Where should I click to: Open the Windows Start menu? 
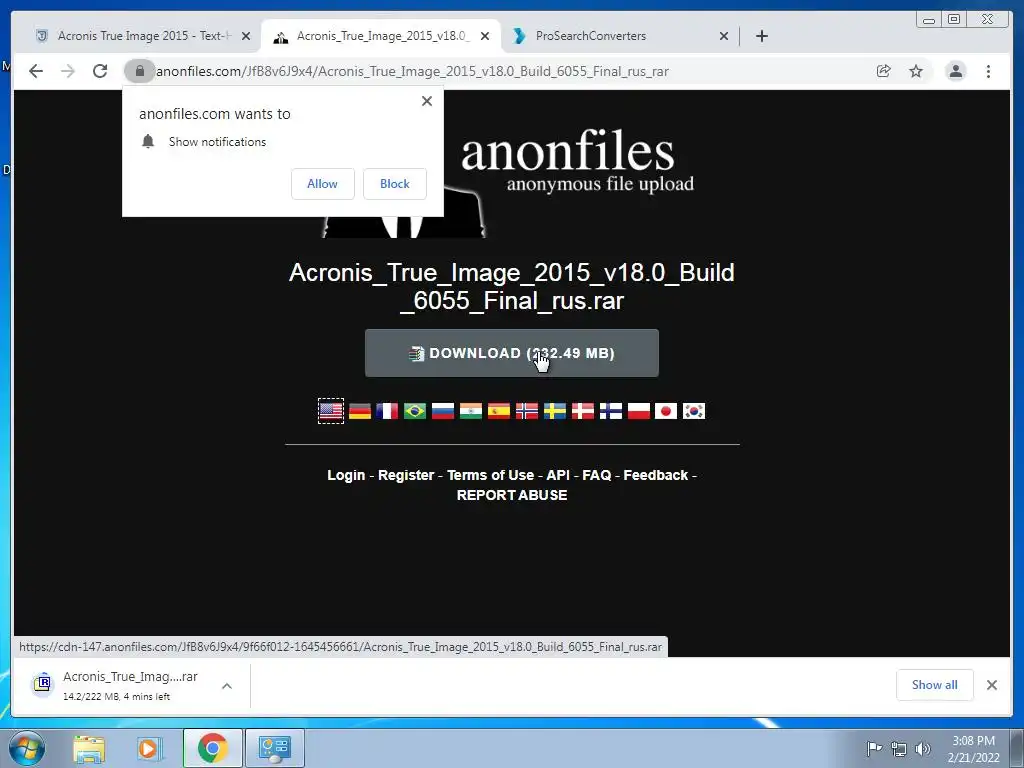coord(26,748)
